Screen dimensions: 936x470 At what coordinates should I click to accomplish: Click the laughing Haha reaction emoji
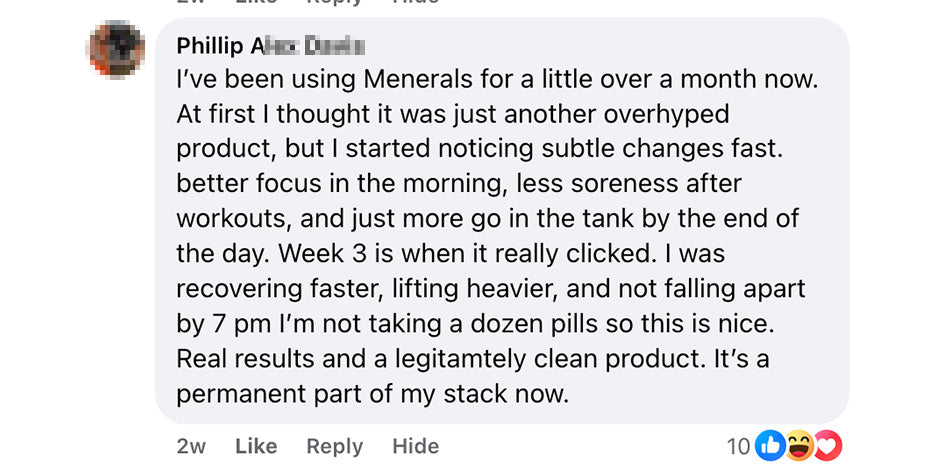point(799,446)
